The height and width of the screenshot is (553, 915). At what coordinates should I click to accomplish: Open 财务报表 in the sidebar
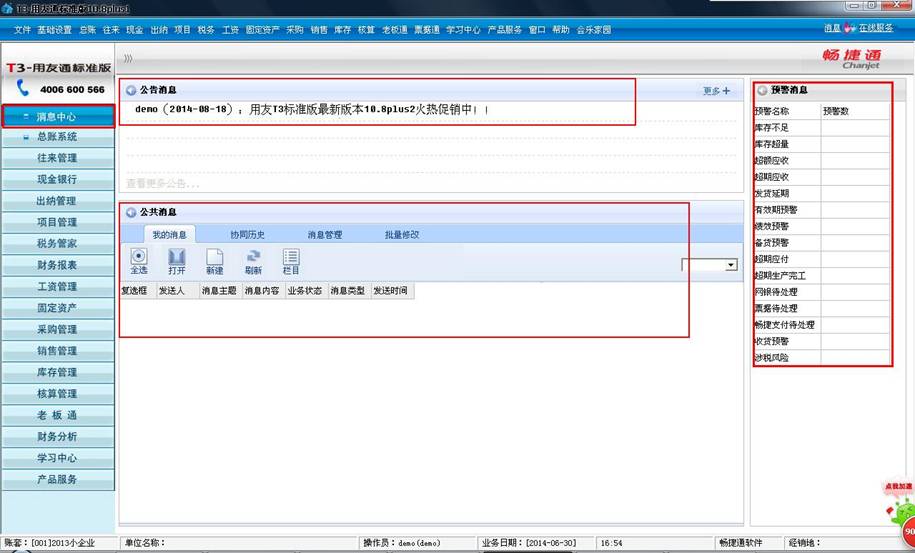[57, 265]
